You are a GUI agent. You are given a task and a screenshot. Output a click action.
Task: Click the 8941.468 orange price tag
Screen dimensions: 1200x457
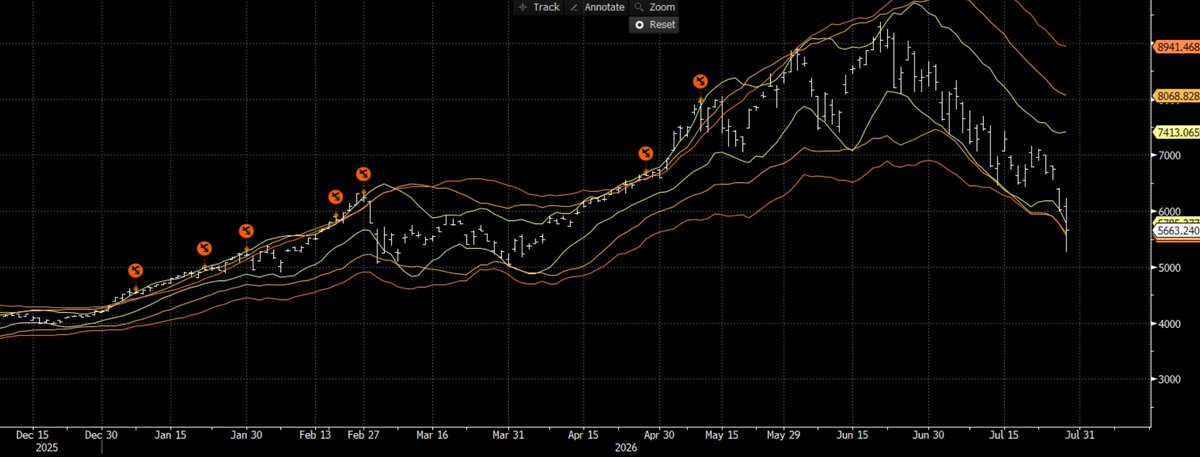[1177, 46]
